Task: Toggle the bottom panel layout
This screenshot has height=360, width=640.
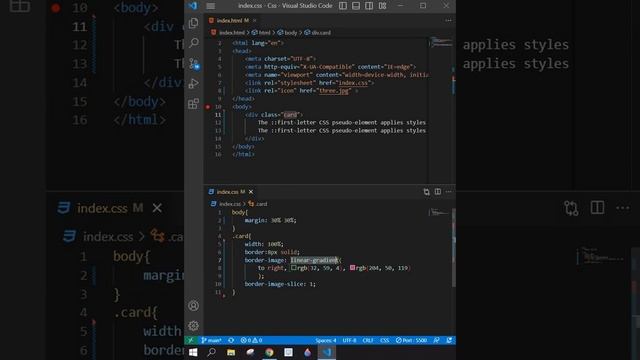Action: click(x=356, y=6)
